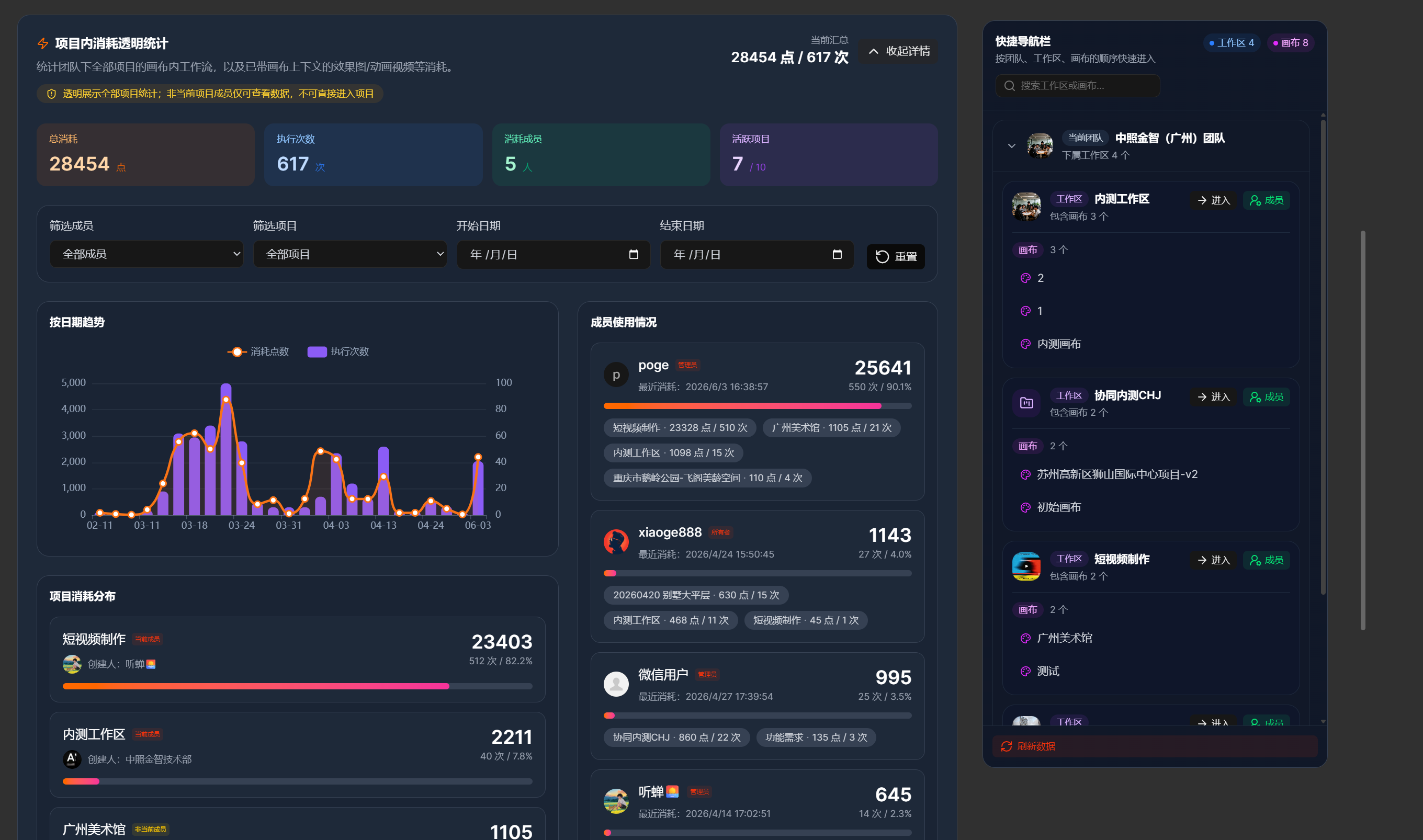Enter the 内测工作区 workspace via 进入
This screenshot has width=1423, height=840.
[1213, 200]
